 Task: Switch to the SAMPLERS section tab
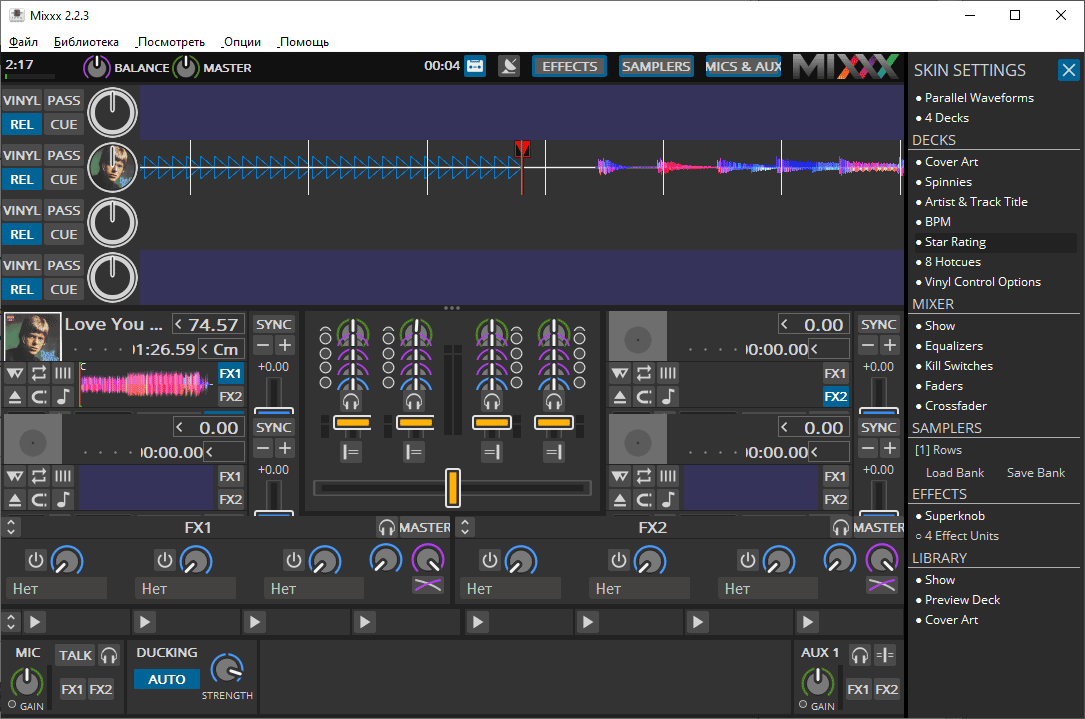point(656,66)
